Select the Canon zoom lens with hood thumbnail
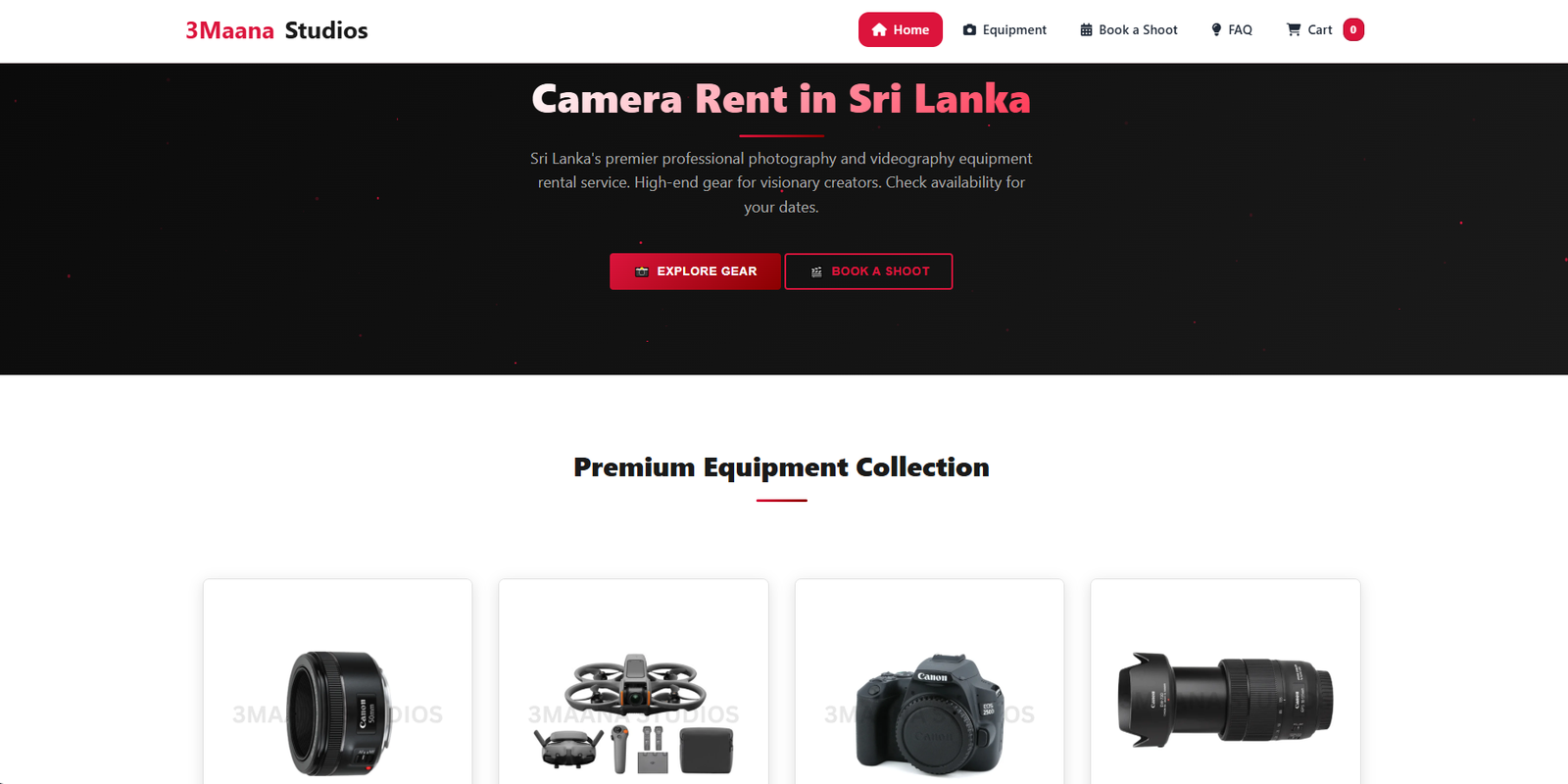 point(1225,700)
